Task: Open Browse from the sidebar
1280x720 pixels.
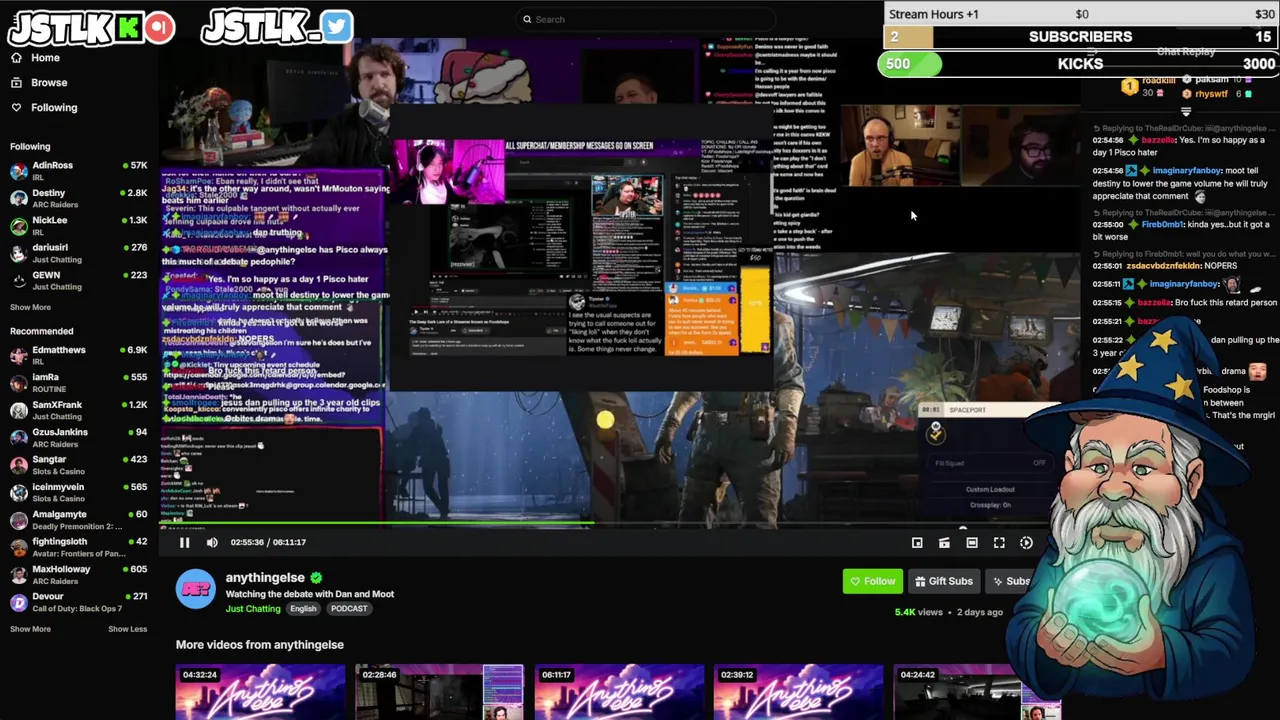Action: click(x=48, y=83)
